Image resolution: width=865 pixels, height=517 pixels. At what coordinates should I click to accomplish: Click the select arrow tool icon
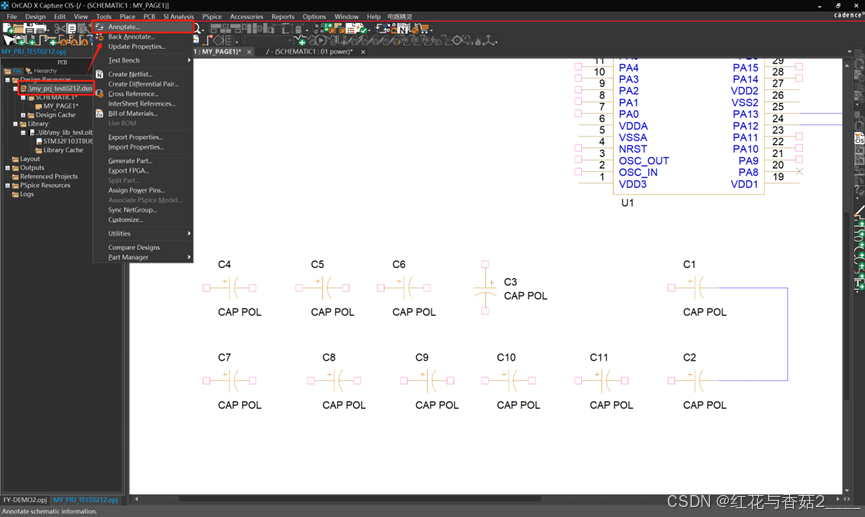coord(8,40)
